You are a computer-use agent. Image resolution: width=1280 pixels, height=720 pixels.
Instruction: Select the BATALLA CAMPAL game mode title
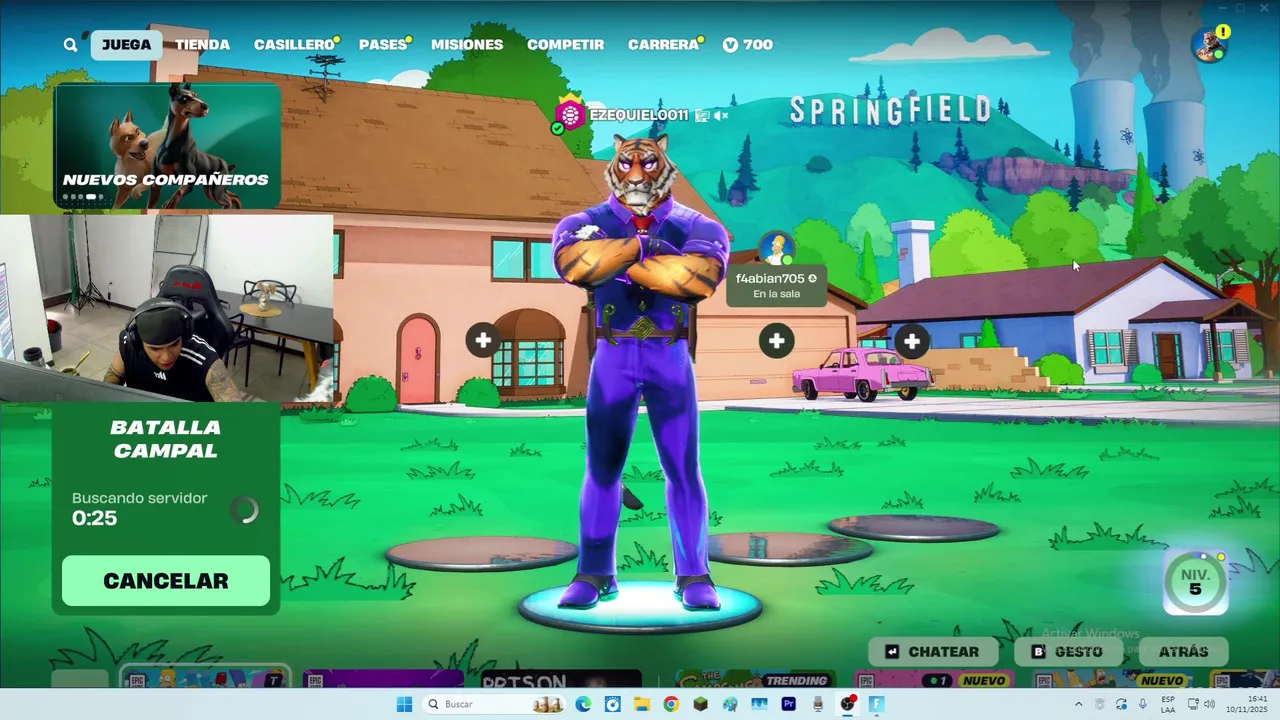[x=165, y=439]
